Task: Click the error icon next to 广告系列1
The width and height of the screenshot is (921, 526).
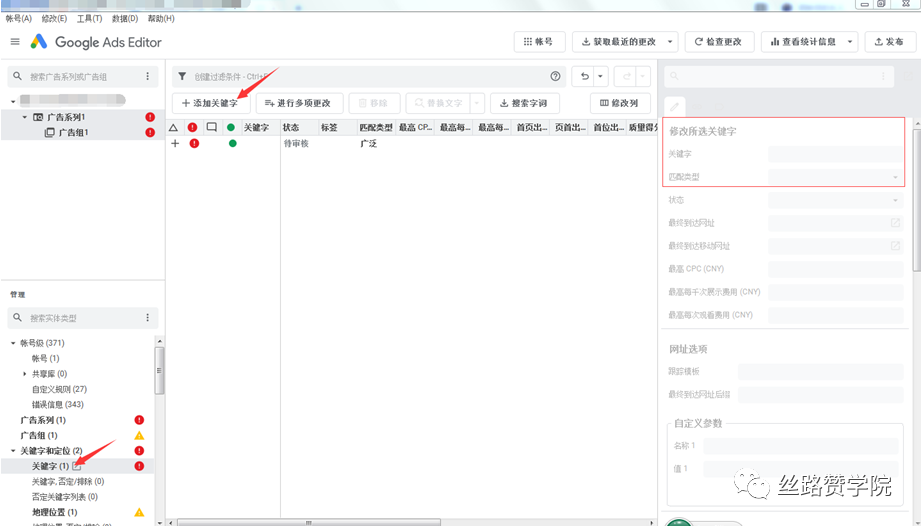Action: (150, 117)
